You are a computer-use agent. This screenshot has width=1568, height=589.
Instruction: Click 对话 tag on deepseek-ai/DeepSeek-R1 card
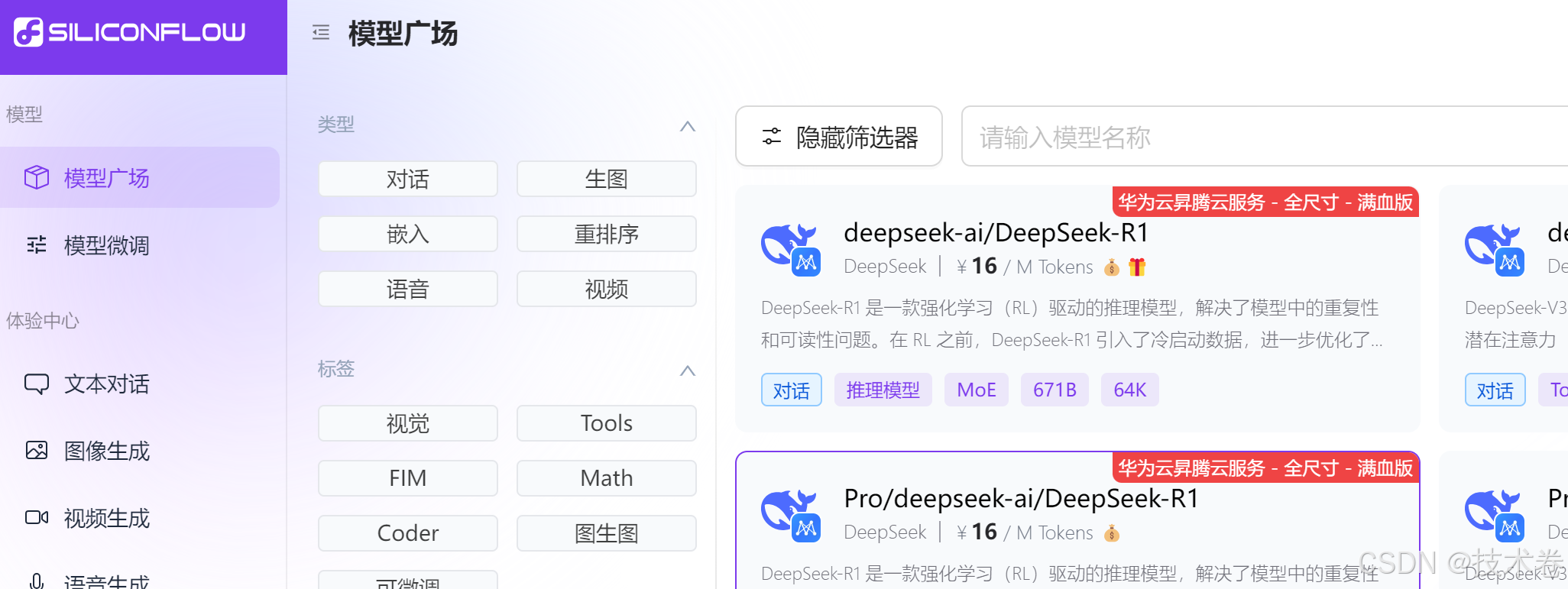click(792, 390)
